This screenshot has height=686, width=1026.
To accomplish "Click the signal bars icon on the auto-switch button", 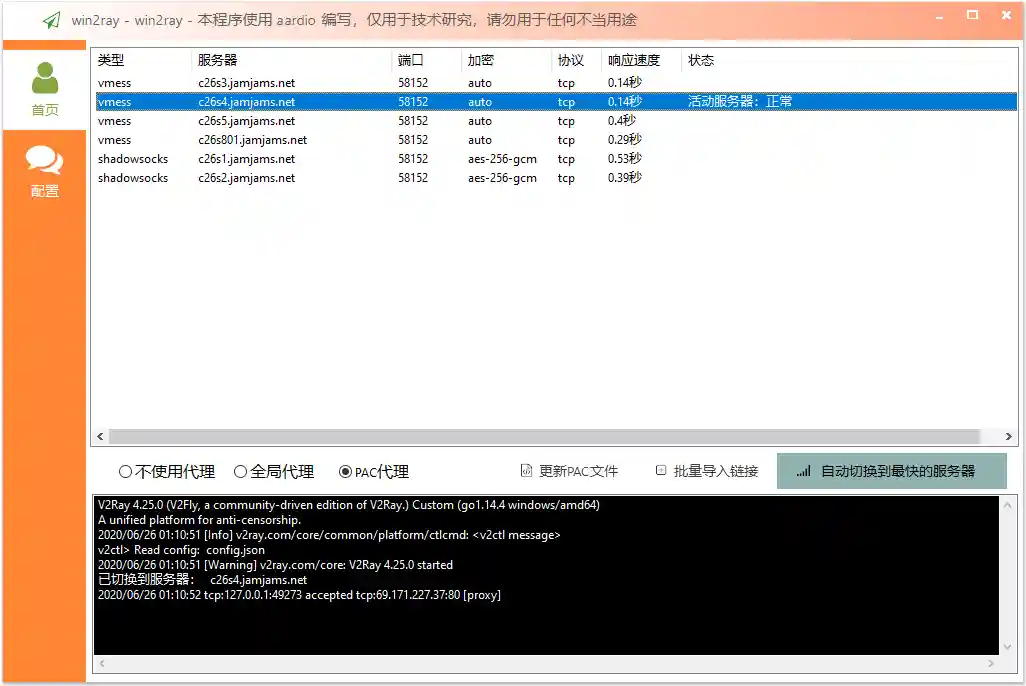I will [804, 471].
